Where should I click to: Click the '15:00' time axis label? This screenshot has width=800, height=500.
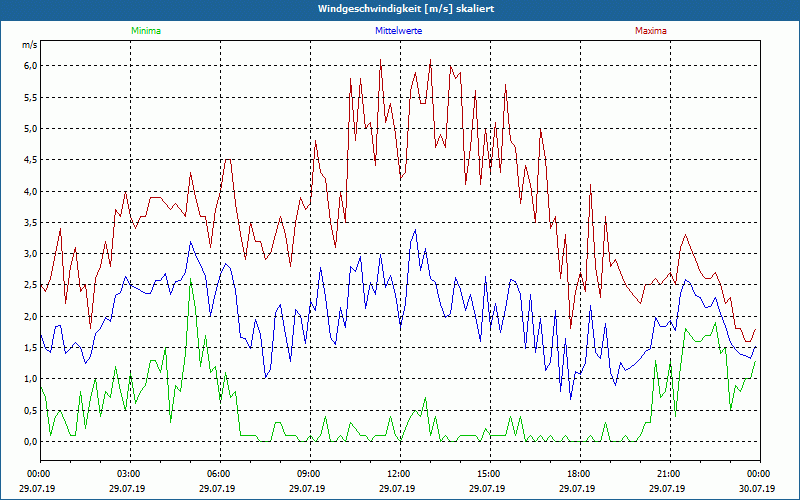[x=490, y=474]
